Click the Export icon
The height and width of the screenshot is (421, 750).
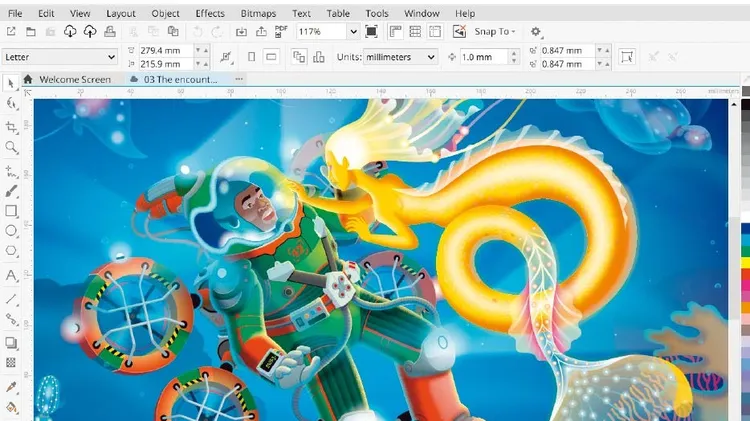pyautogui.click(x=261, y=32)
